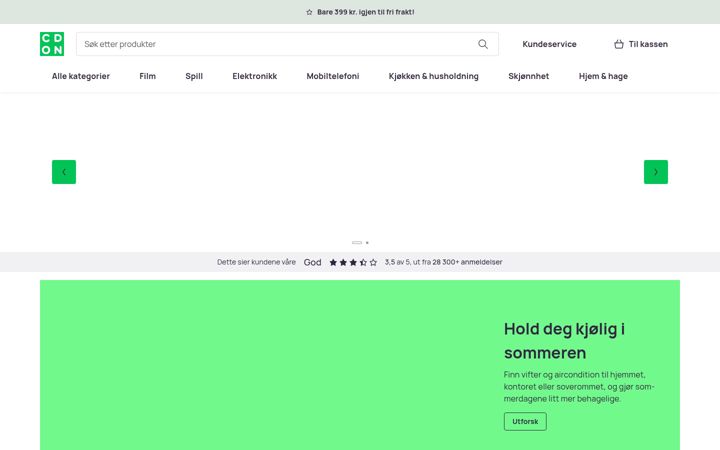
Task: Click the shopping basket icon
Action: click(x=619, y=44)
